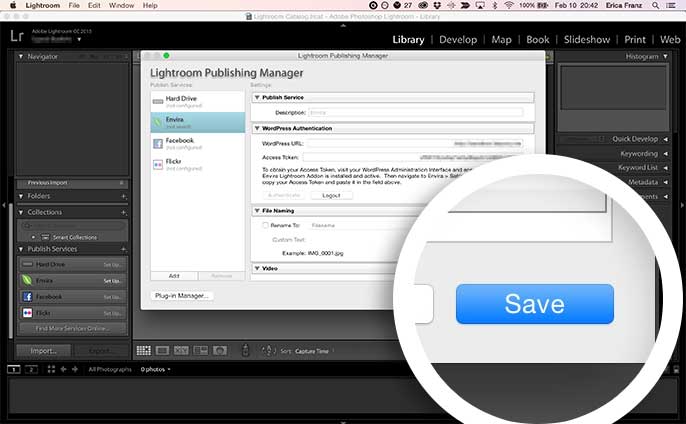Viewport: 686px width, 424px height.
Task: Collapse WordPress Authentication section
Action: 257,128
